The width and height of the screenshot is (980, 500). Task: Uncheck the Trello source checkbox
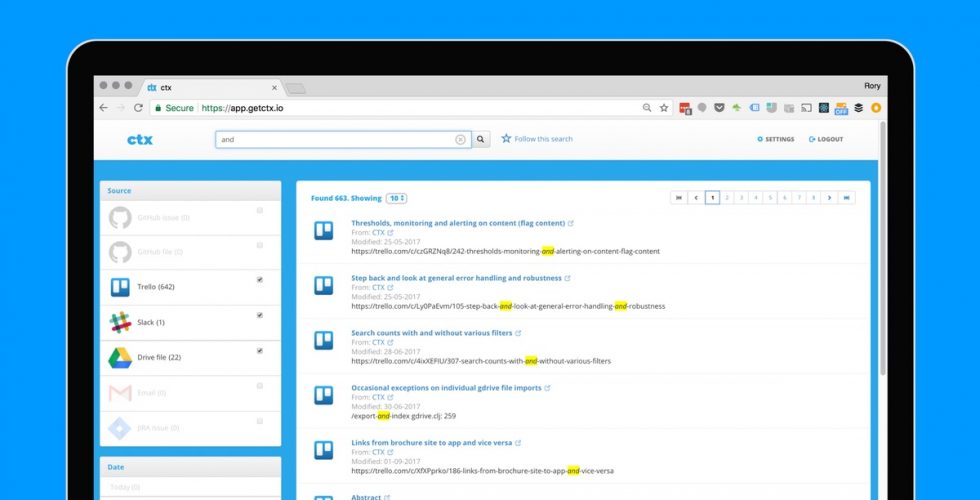click(x=260, y=280)
